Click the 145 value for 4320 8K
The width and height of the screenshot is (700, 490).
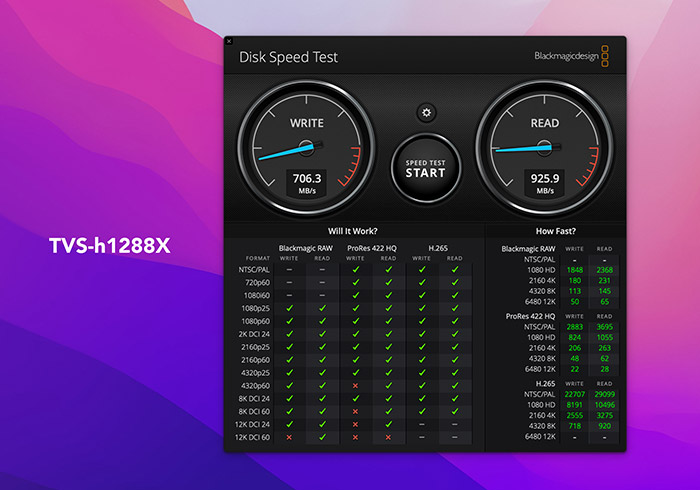tap(604, 291)
